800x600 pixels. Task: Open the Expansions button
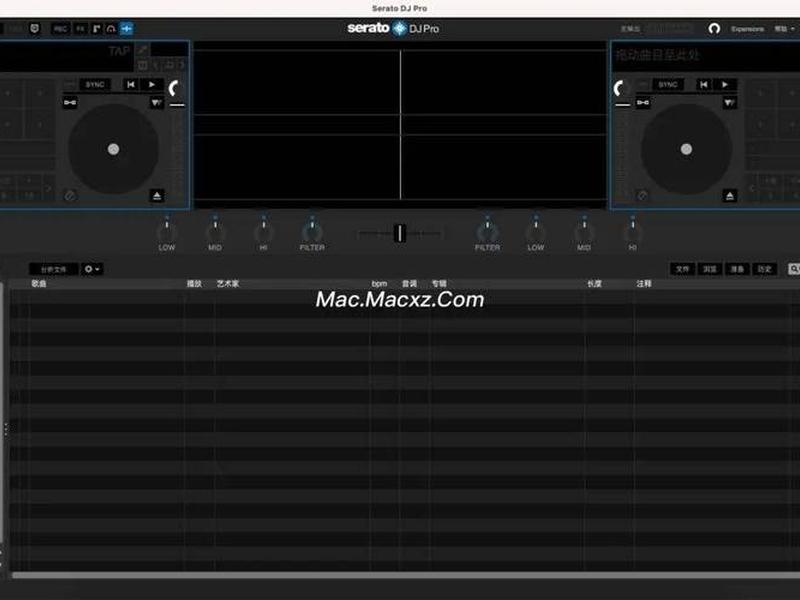pos(747,29)
